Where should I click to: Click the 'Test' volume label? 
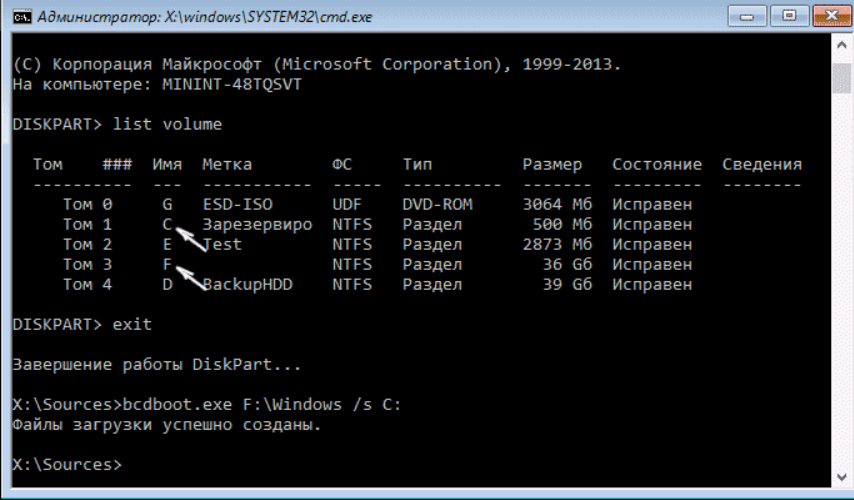click(222, 244)
